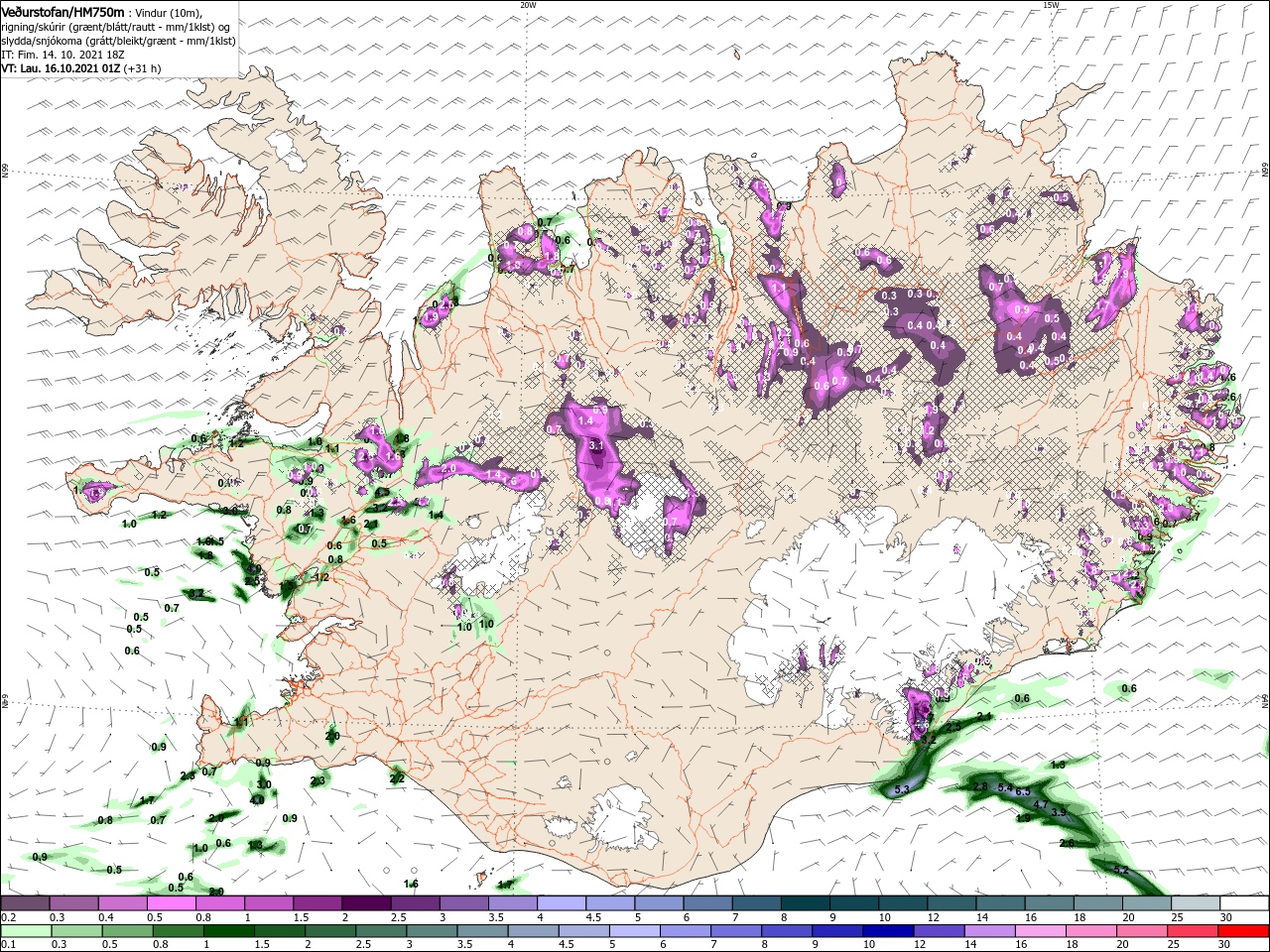This screenshot has height=952, width=1270.
Task: Click the "6.5" rain value in southeast band
Action: pos(1023,792)
